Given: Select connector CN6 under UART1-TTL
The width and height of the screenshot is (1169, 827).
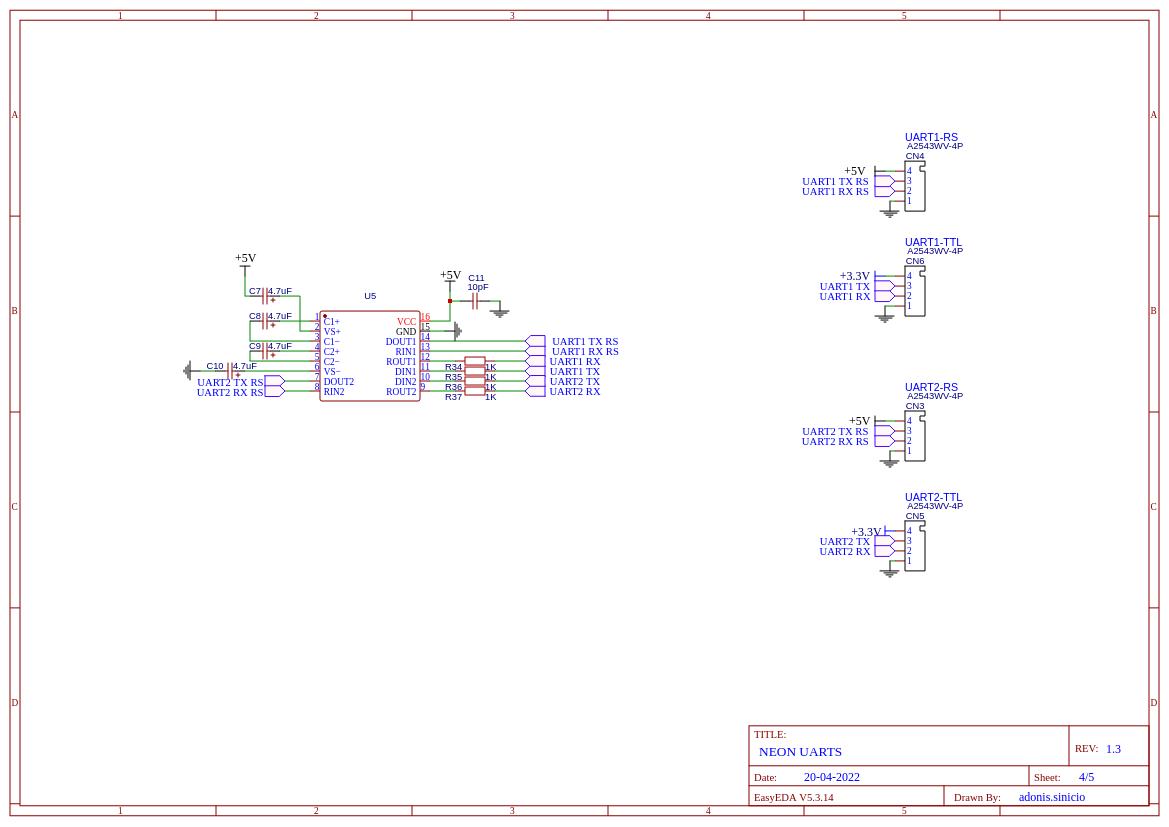Looking at the screenshot, I should click(x=915, y=292).
